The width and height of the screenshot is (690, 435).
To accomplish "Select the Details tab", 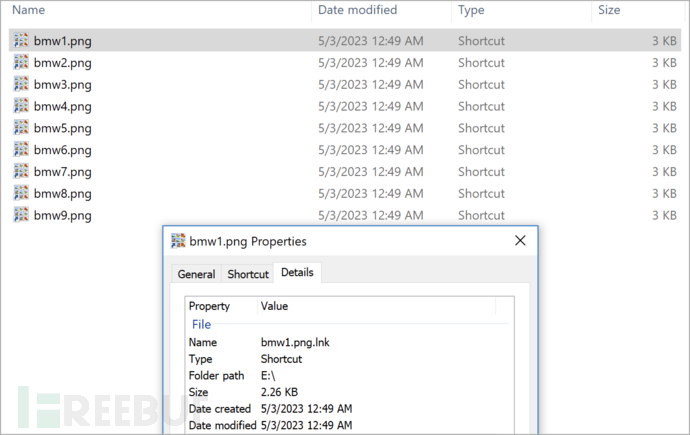I will tap(297, 273).
